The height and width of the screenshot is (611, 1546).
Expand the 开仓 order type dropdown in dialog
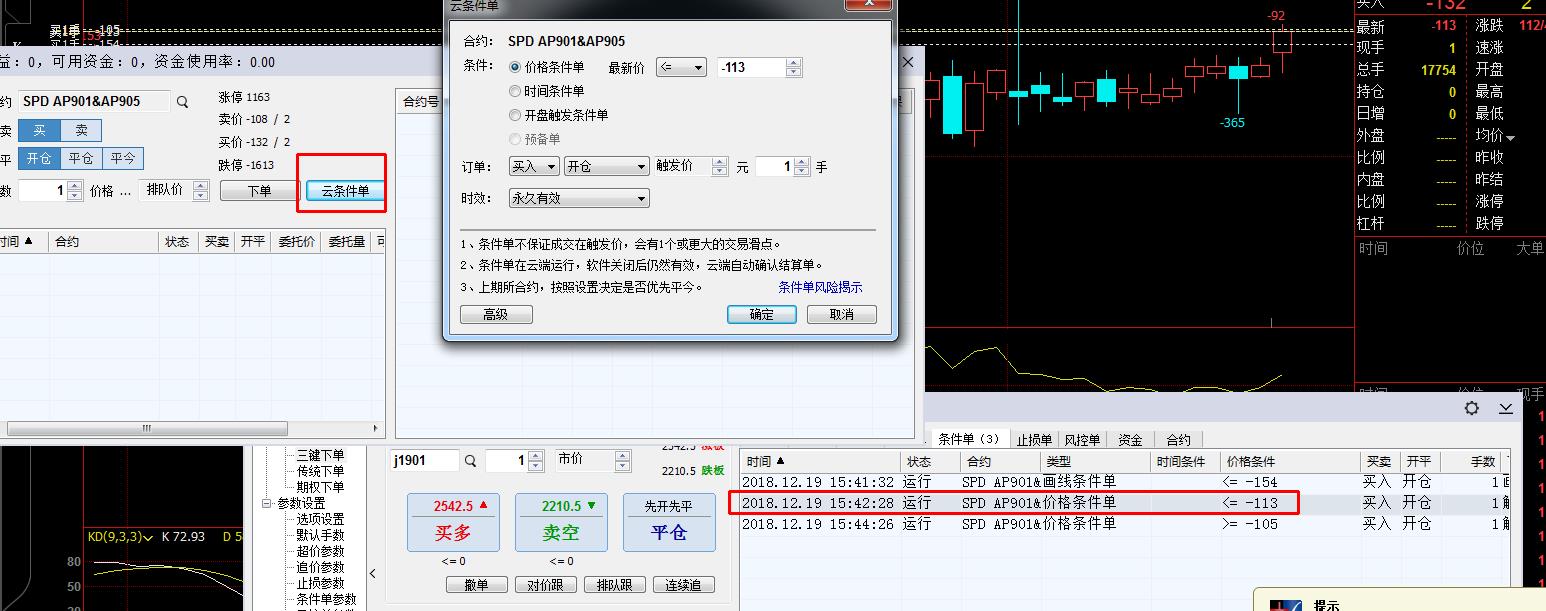coord(607,167)
